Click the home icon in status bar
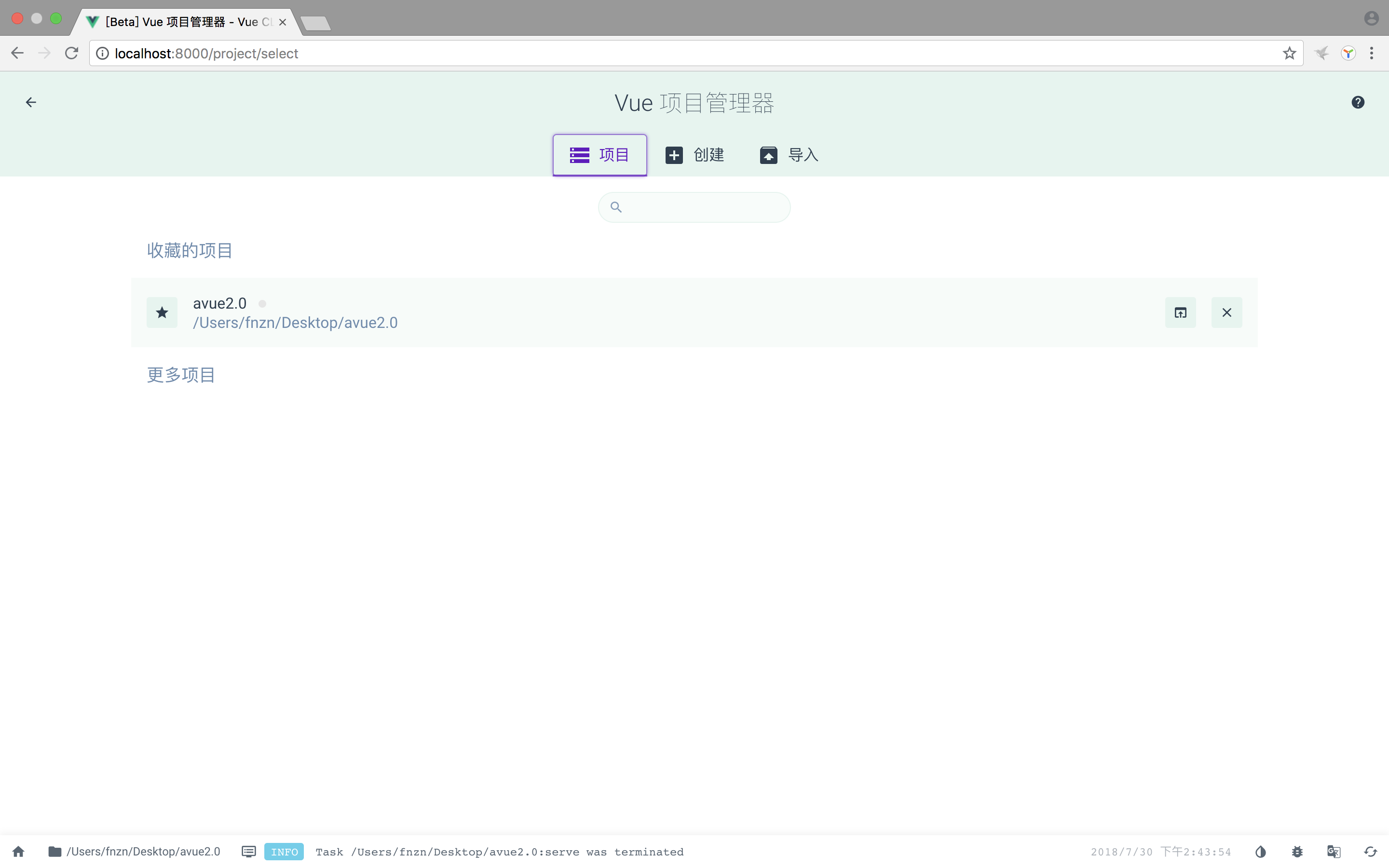 pos(18,851)
